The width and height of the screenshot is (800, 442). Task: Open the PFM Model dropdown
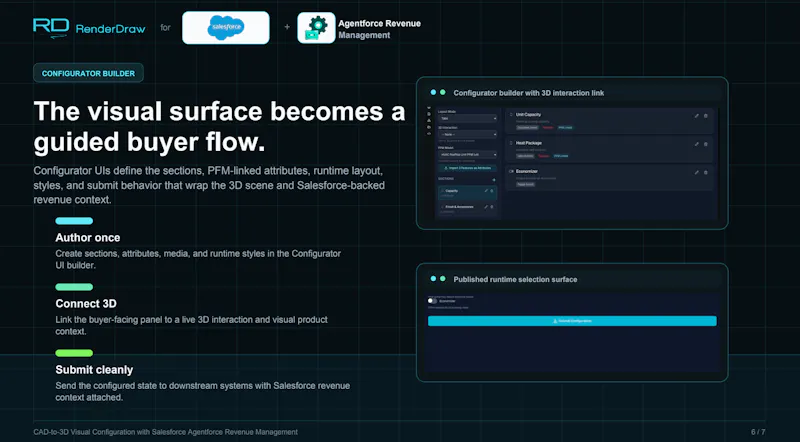(467, 154)
